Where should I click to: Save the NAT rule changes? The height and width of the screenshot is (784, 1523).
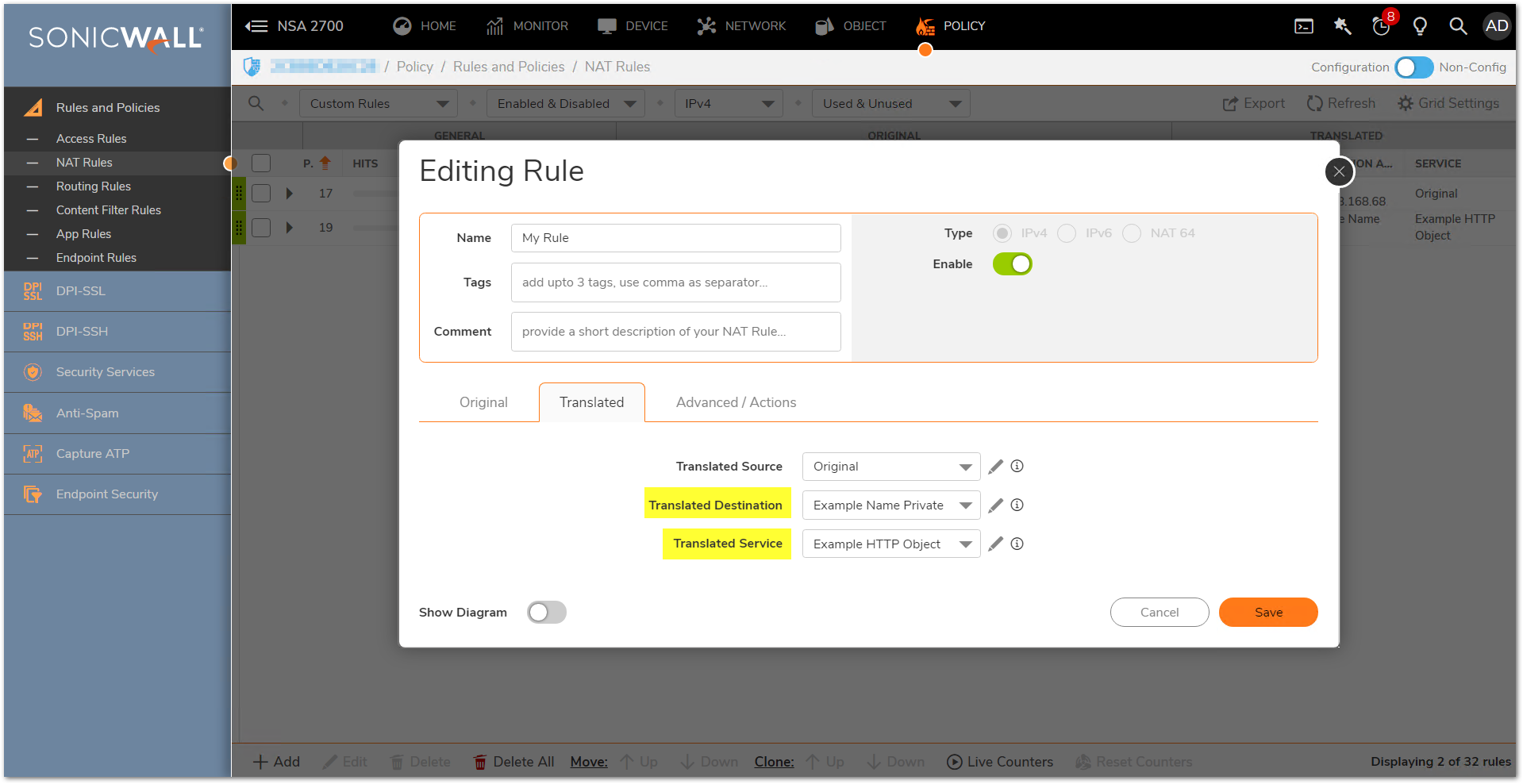coord(1267,613)
